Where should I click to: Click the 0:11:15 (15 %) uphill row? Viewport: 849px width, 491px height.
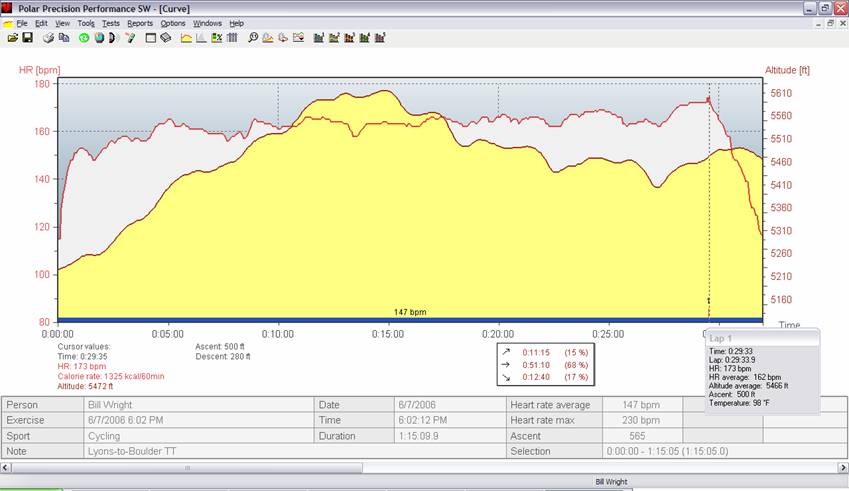tap(546, 352)
